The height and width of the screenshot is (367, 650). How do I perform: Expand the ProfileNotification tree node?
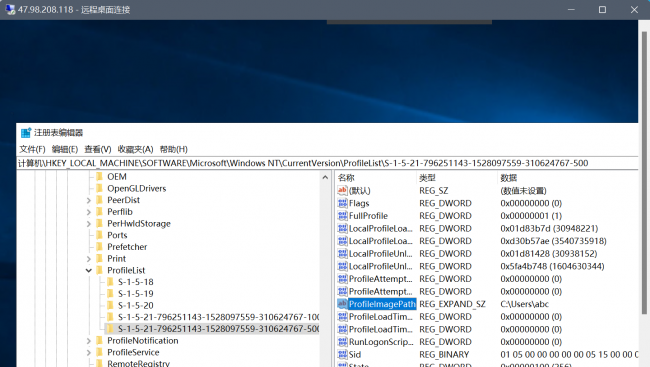89,341
